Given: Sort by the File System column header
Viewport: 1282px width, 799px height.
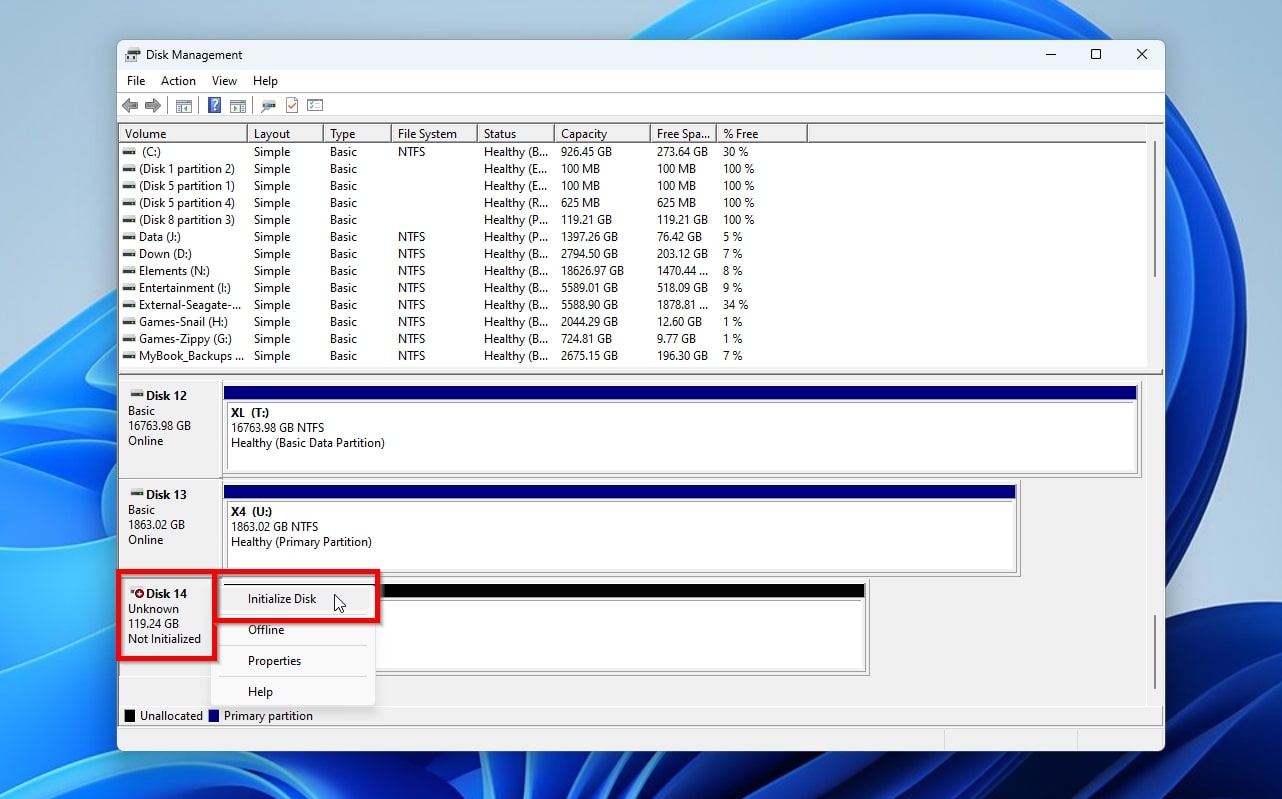Looking at the screenshot, I should click(x=434, y=133).
